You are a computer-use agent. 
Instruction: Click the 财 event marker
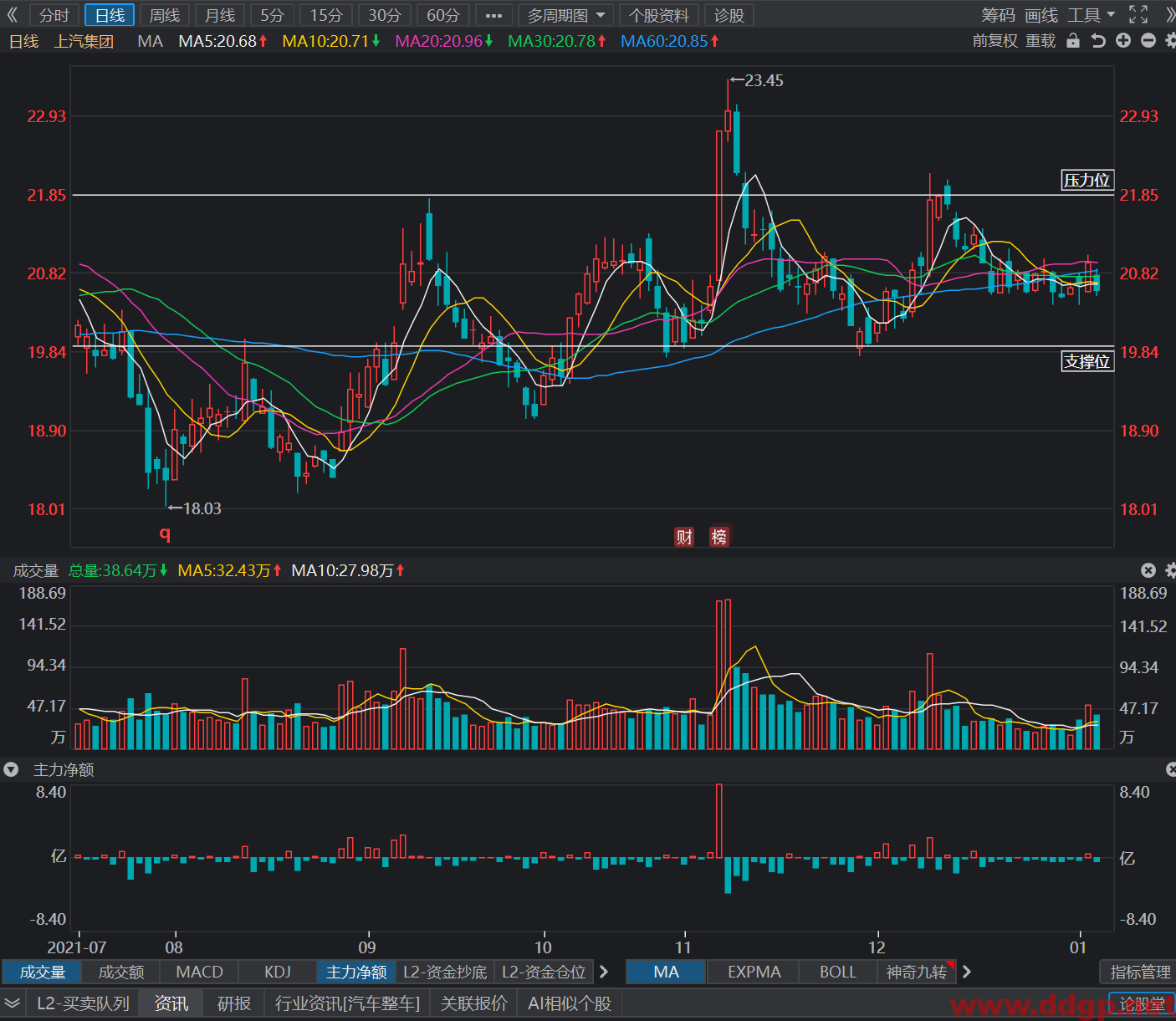(x=684, y=537)
